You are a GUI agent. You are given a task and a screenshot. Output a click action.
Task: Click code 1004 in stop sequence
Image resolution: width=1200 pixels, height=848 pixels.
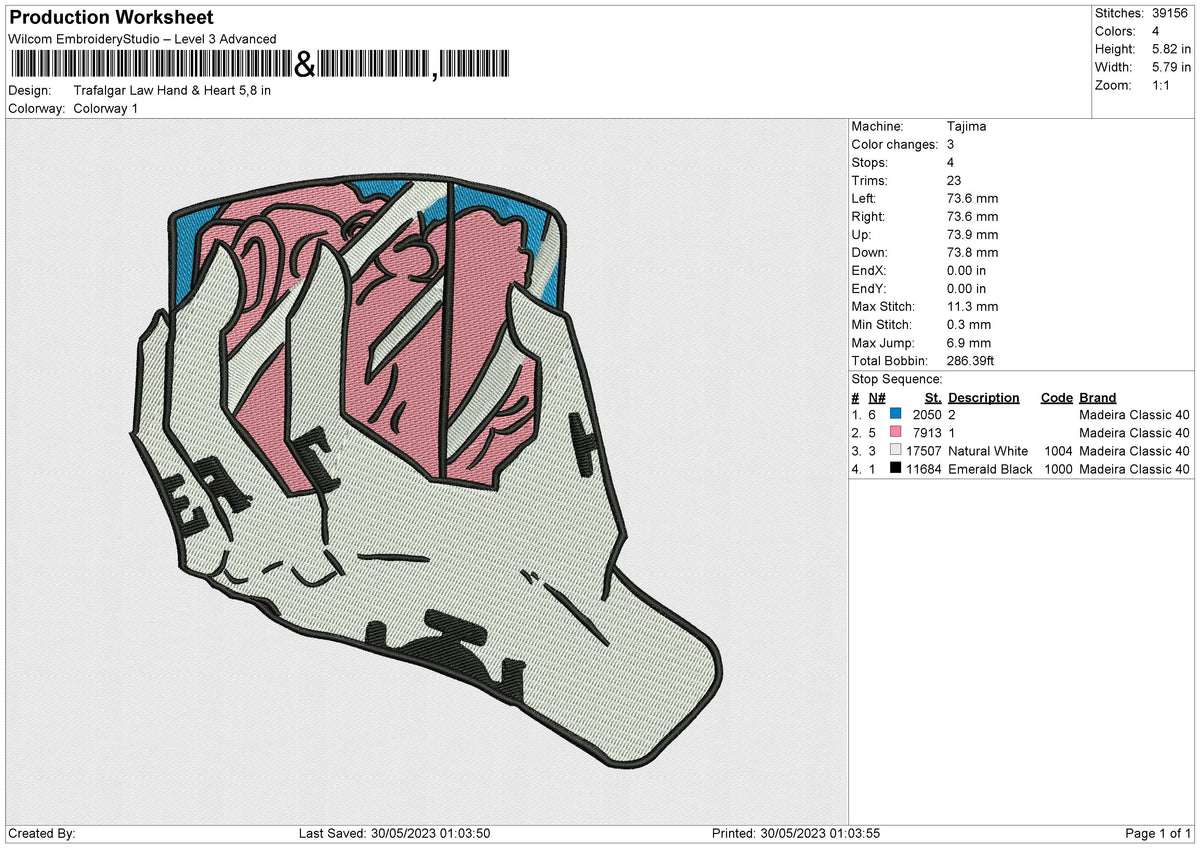click(1057, 451)
